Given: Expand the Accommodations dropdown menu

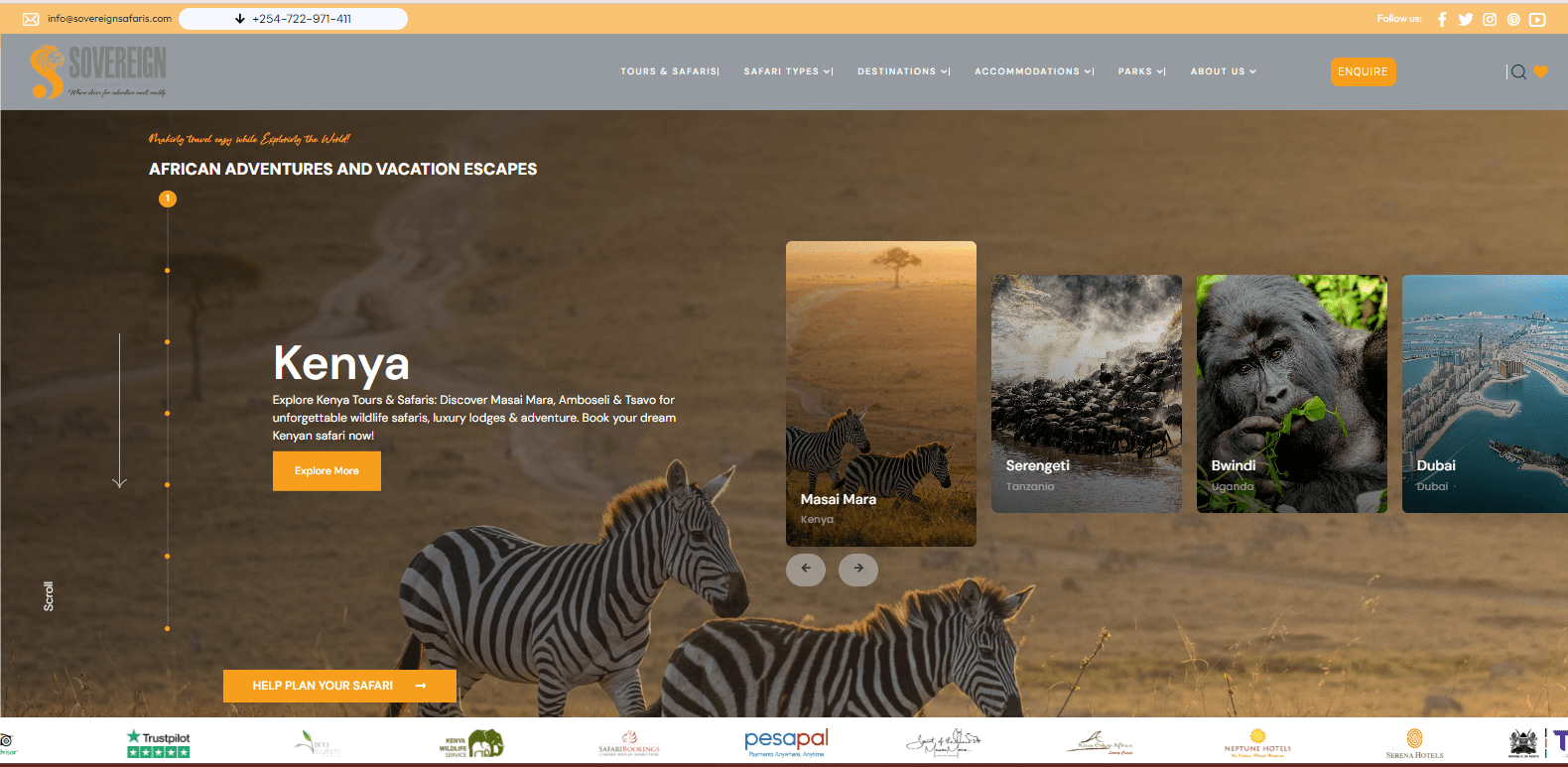Looking at the screenshot, I should point(1032,71).
